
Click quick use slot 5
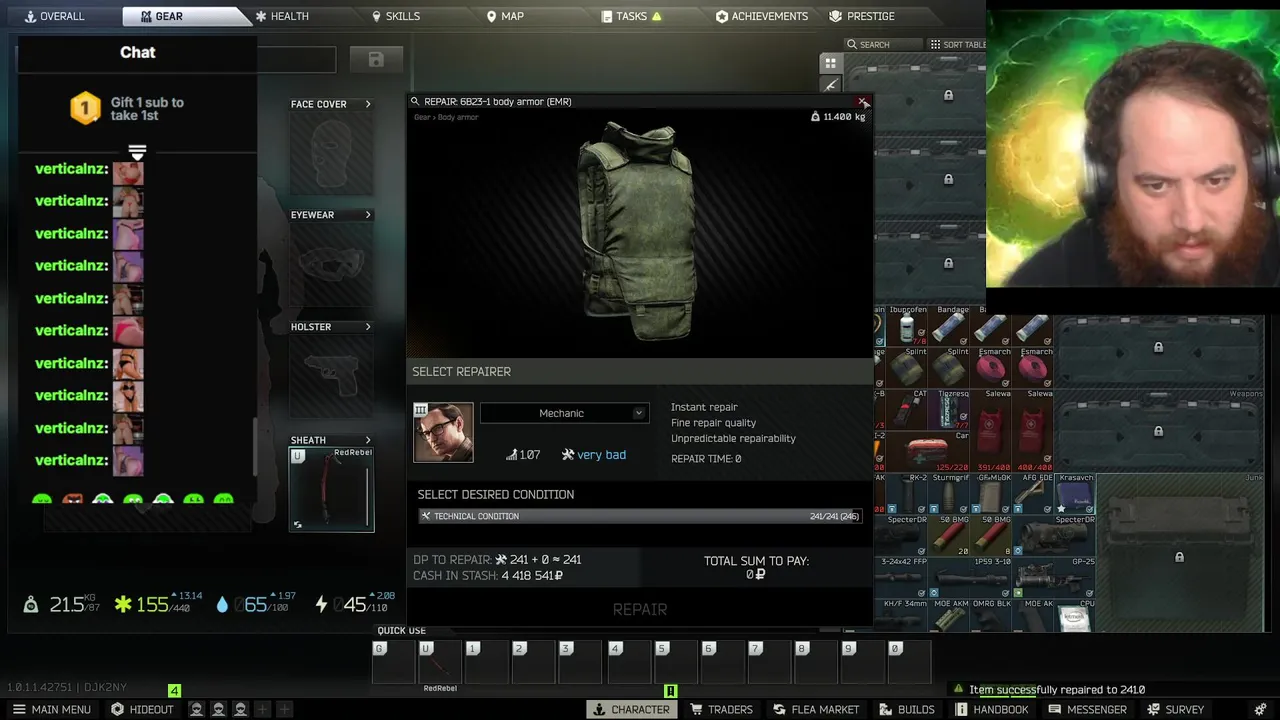coord(675,661)
